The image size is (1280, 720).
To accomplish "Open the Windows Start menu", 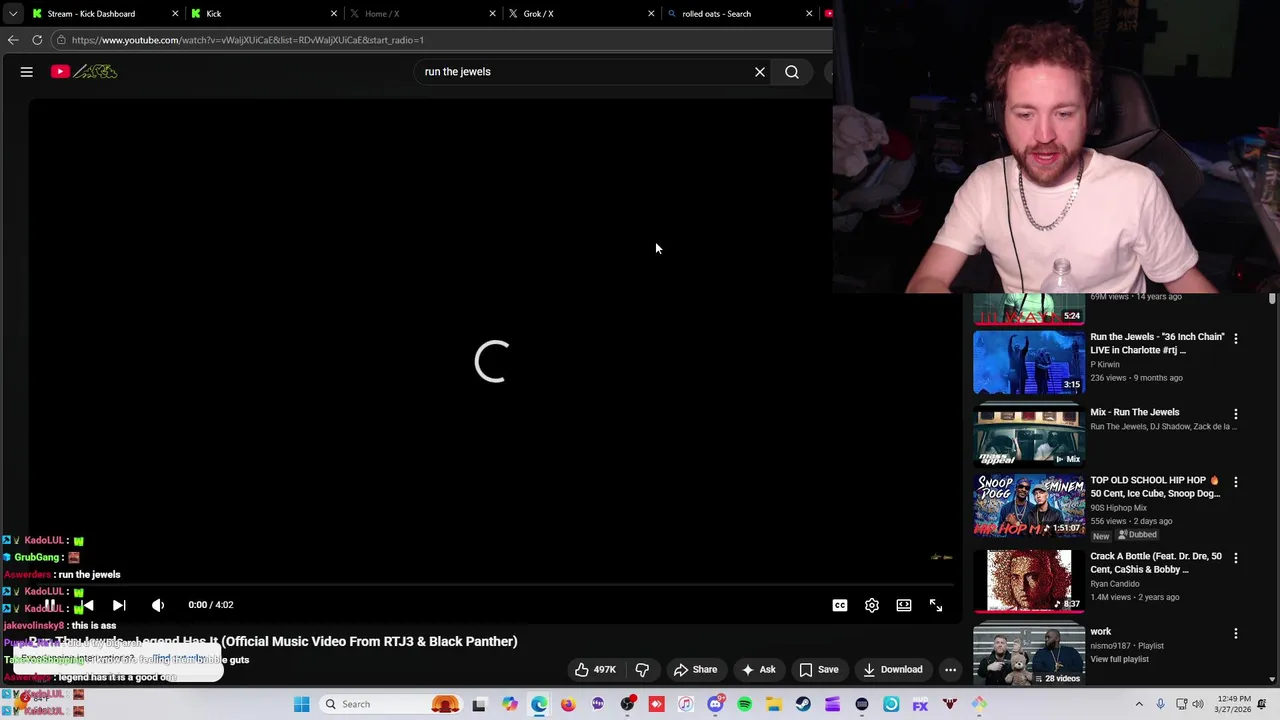I will pos(301,705).
